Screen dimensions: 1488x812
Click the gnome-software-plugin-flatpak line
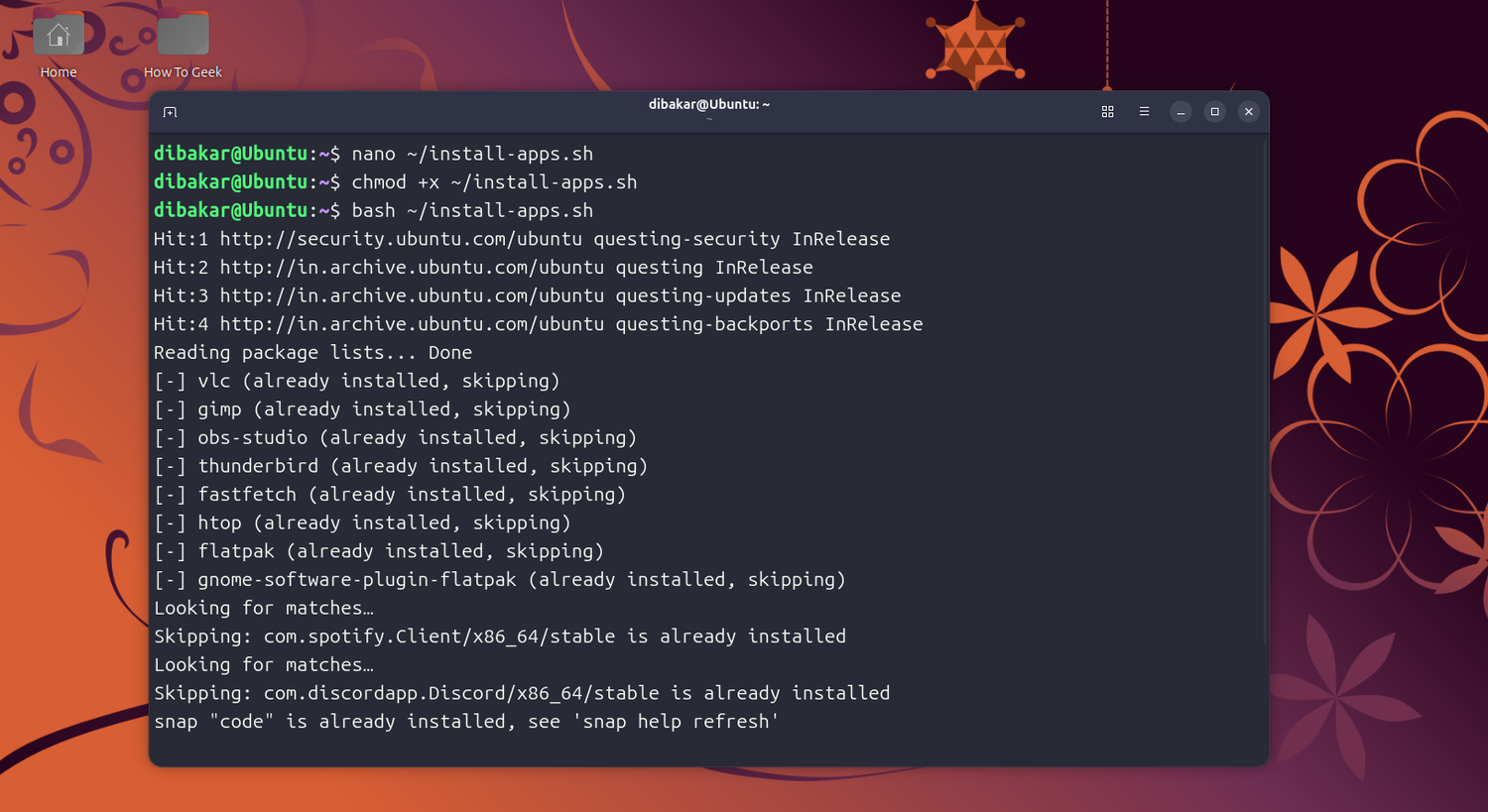pyautogui.click(x=500, y=580)
